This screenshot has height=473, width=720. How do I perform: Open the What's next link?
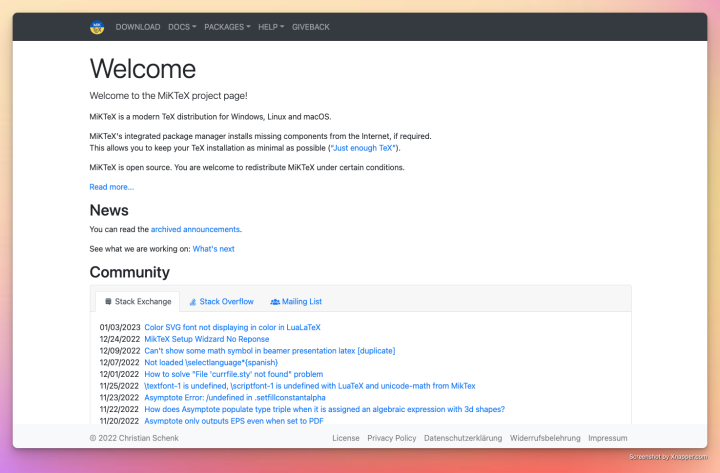[x=214, y=249]
